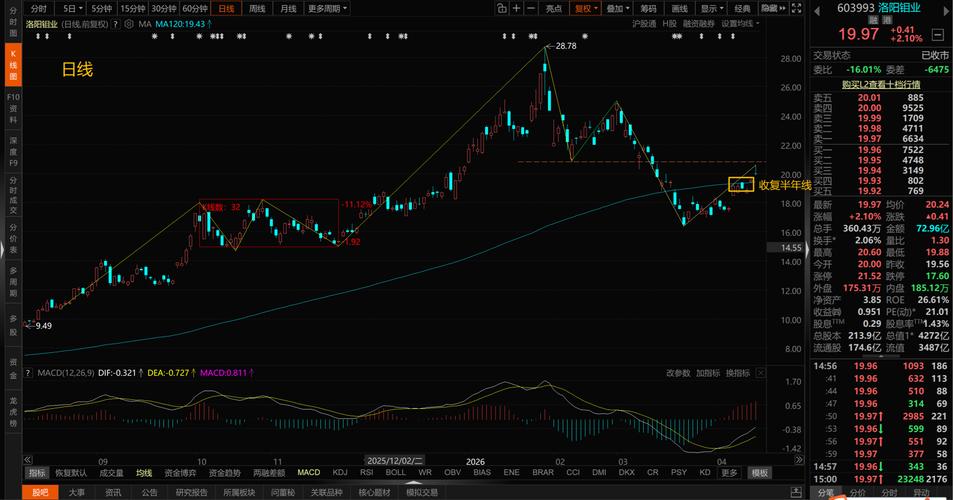Toggle 沪股通 overlay
Image resolution: width=953 pixels, height=500 pixels.
644,24
